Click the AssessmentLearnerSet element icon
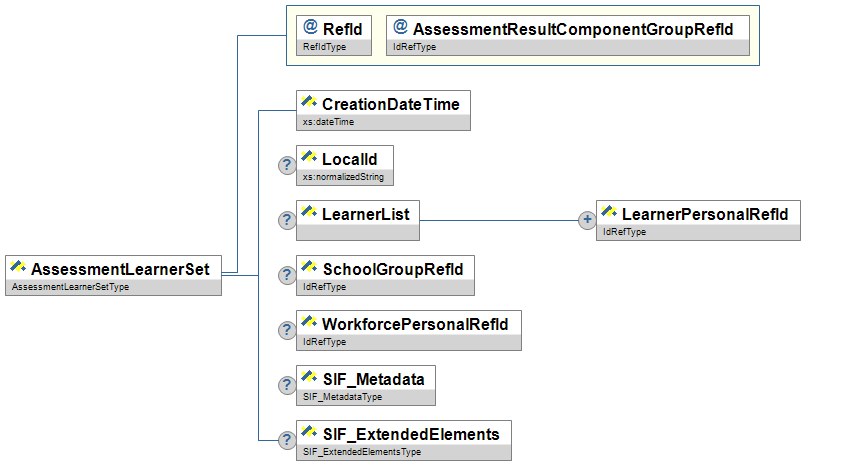 [18, 268]
